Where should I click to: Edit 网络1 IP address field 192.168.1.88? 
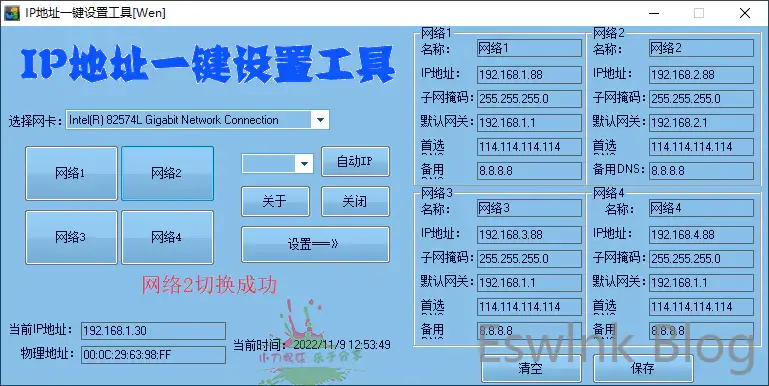click(529, 75)
